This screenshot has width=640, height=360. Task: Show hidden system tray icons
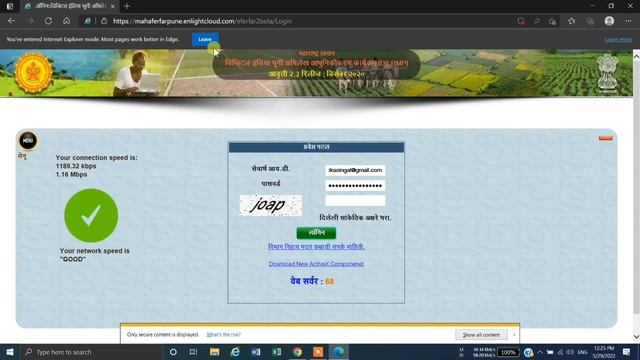click(x=540, y=352)
